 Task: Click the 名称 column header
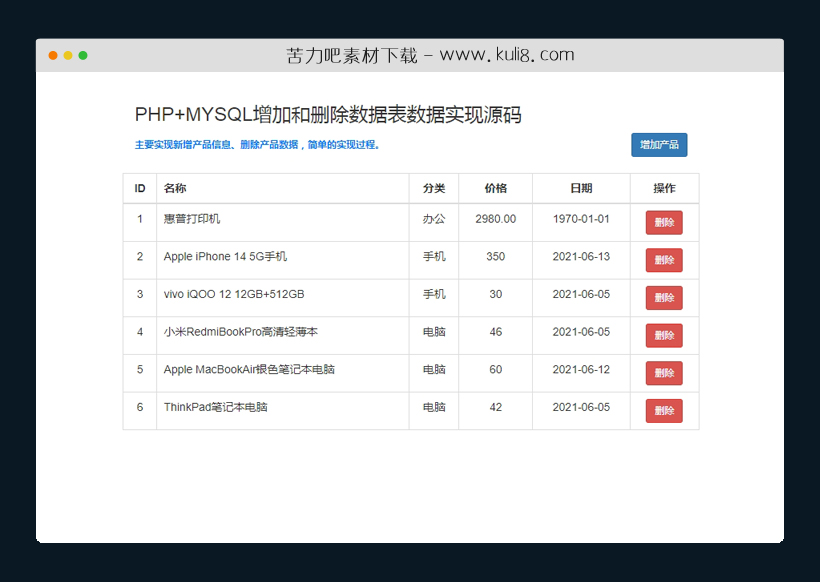click(175, 188)
